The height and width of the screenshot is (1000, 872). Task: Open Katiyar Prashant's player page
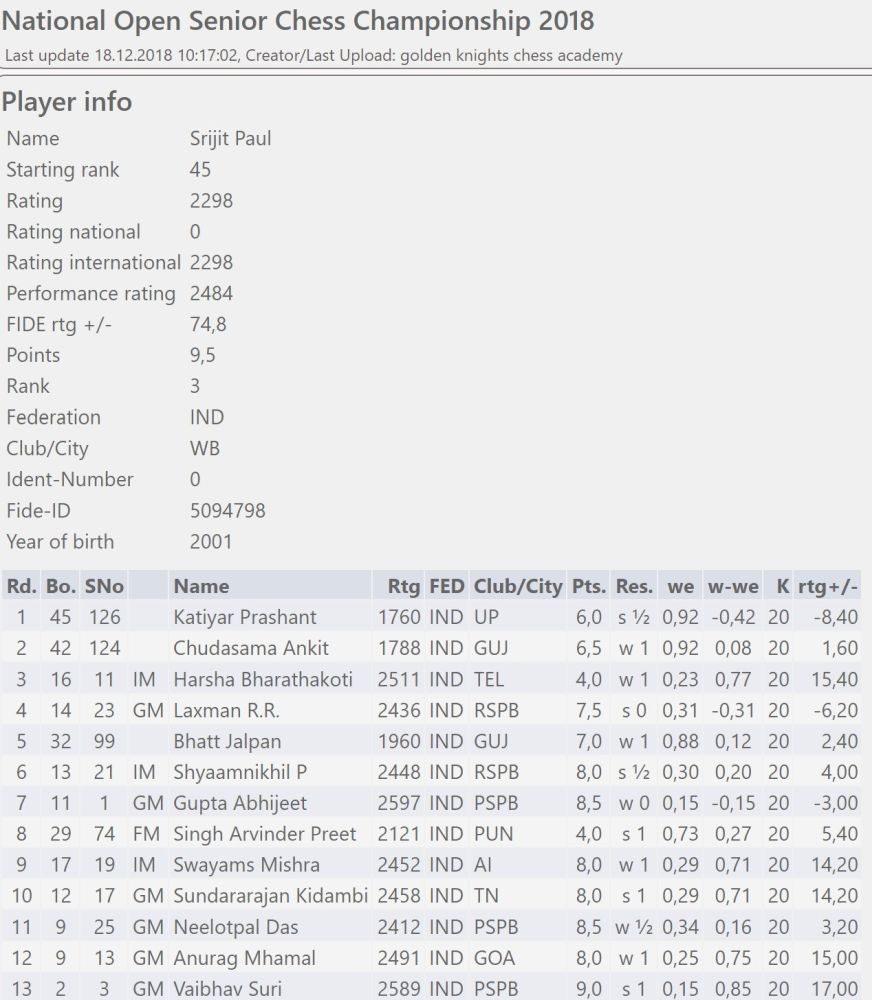[244, 617]
